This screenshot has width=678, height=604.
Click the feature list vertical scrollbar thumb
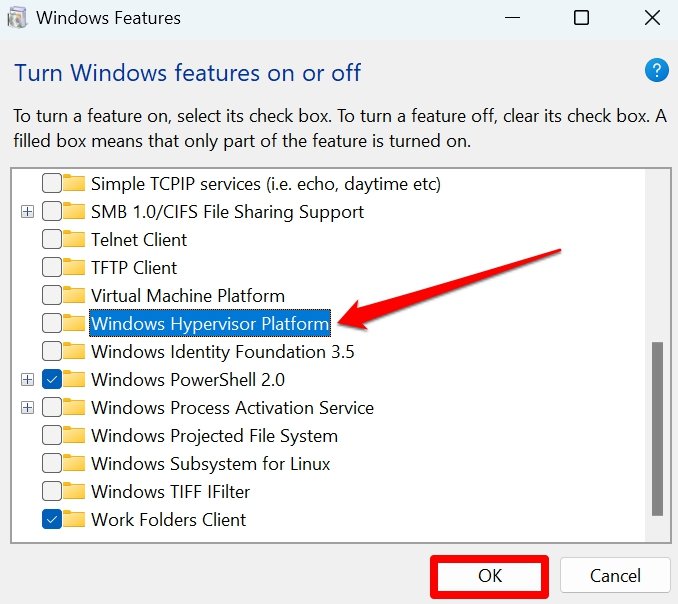657,428
